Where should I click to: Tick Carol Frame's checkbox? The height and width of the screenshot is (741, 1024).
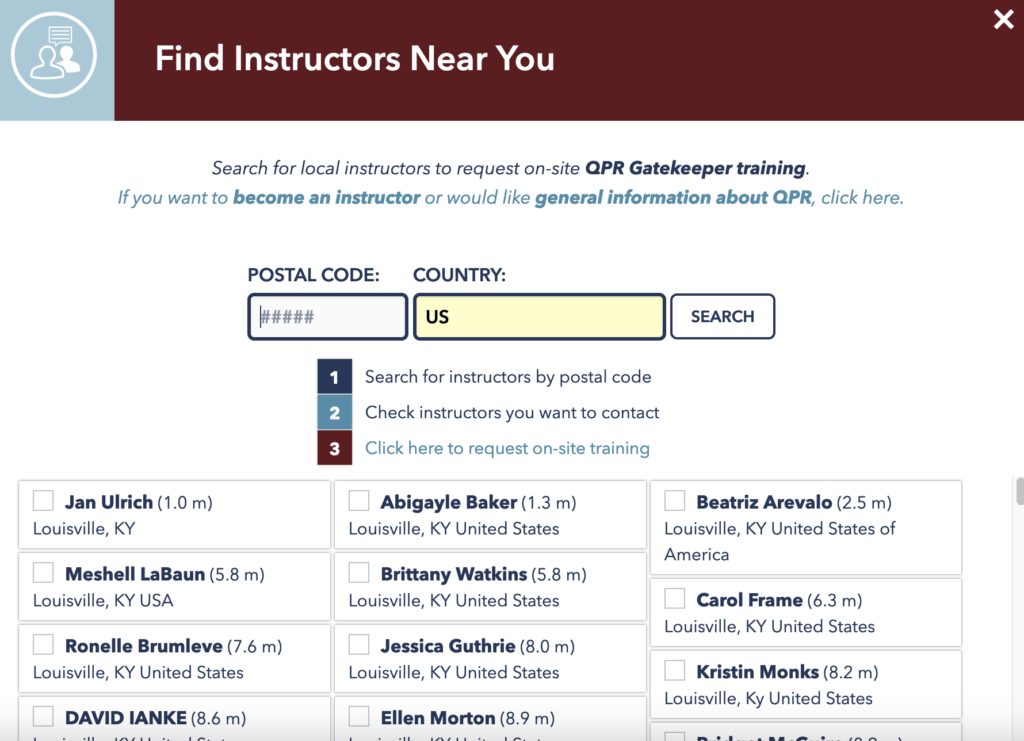tap(675, 598)
